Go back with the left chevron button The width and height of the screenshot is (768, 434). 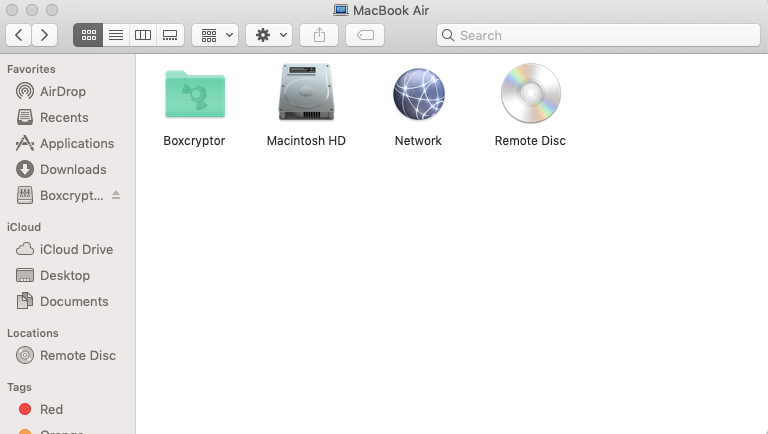coord(19,35)
